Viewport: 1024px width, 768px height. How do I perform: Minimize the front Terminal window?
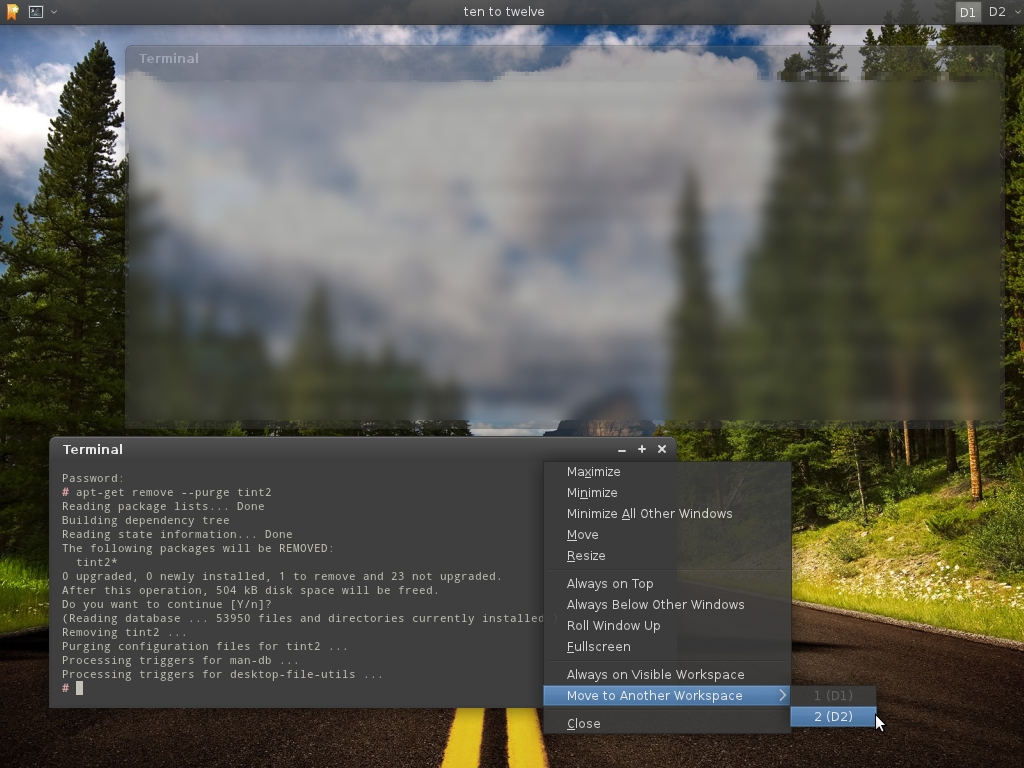coord(621,449)
